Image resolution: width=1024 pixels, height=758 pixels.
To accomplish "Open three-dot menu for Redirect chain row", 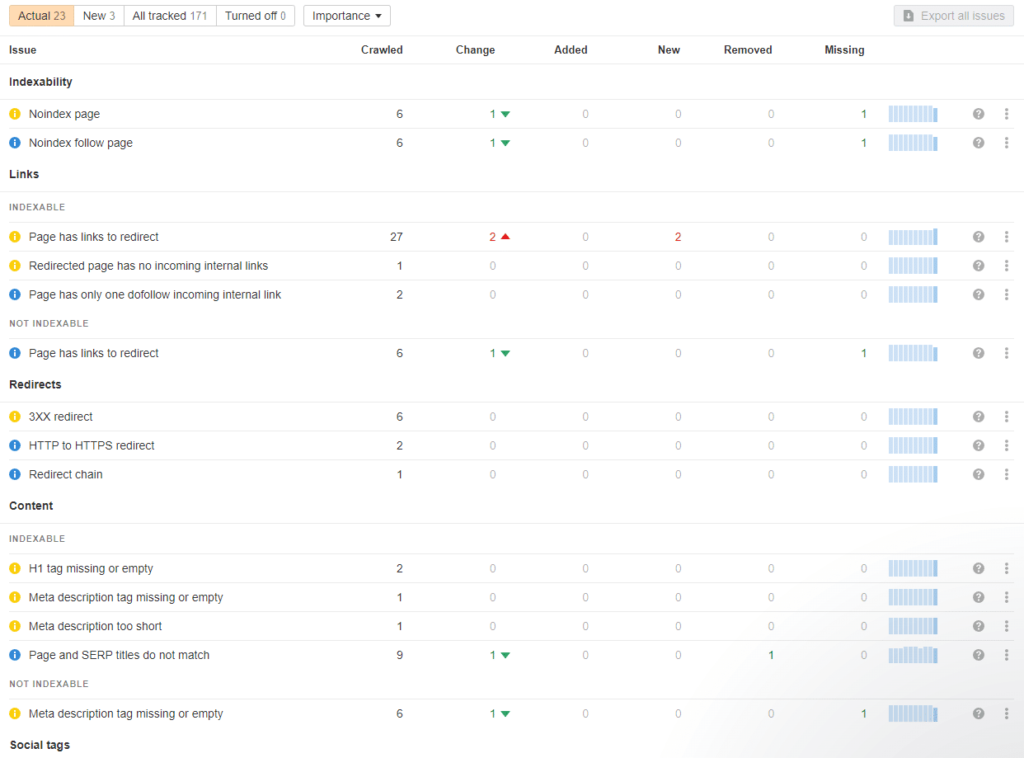I will [x=1006, y=475].
